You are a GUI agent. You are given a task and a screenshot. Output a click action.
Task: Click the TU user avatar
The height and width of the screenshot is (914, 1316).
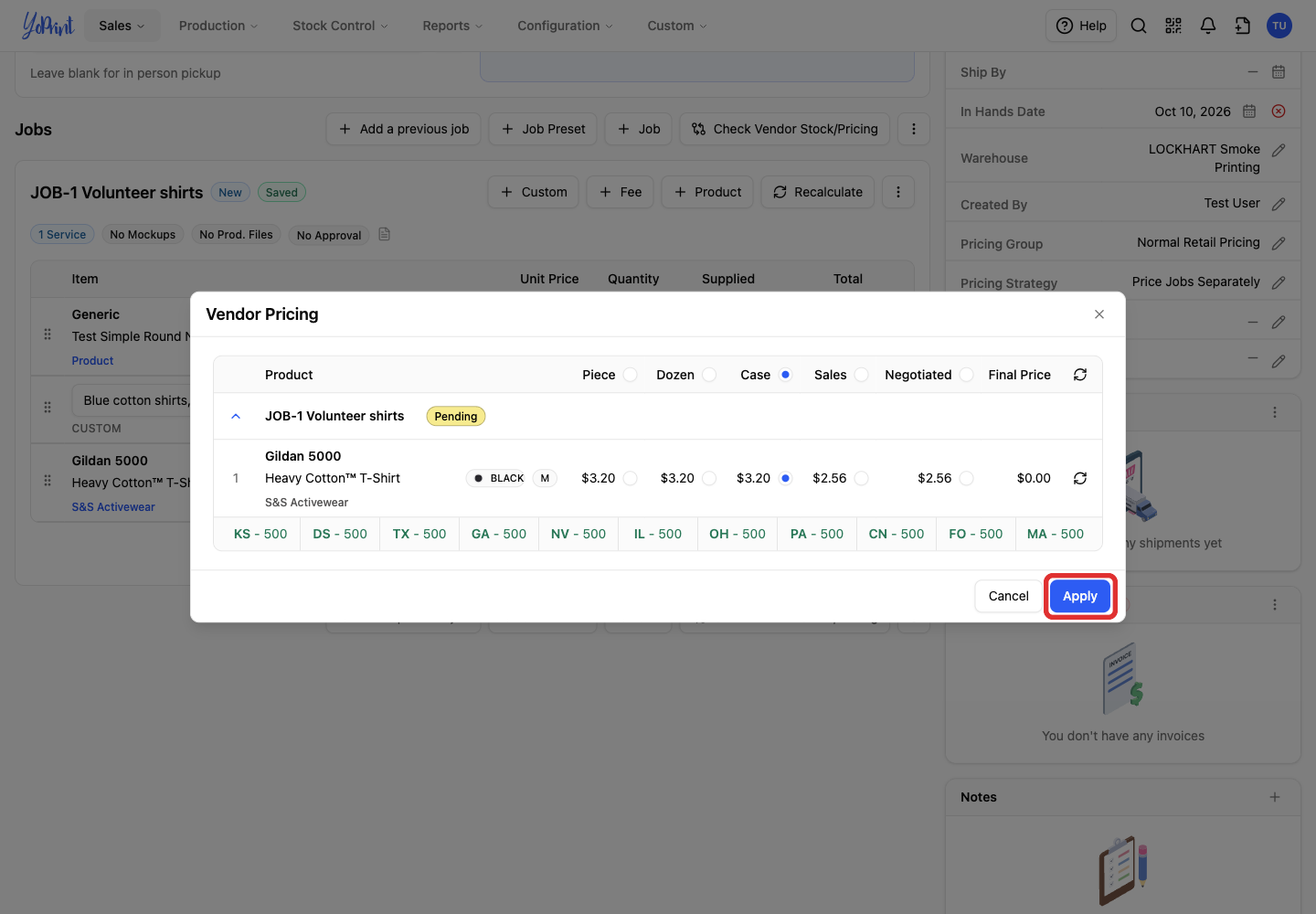pos(1279,26)
